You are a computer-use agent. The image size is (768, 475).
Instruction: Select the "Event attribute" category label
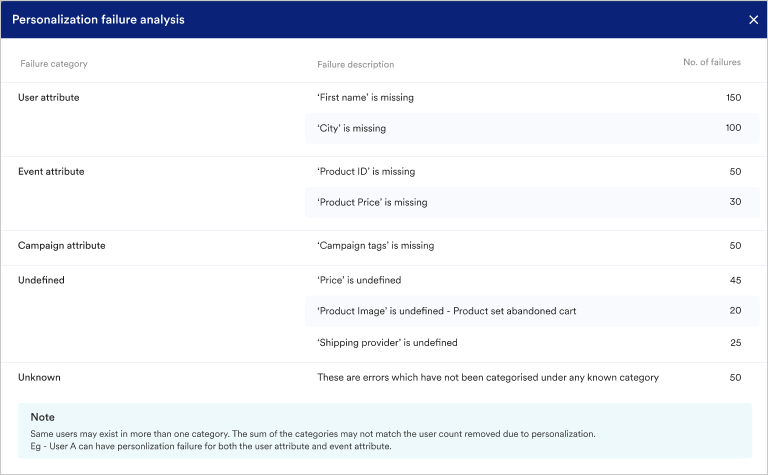pos(51,172)
